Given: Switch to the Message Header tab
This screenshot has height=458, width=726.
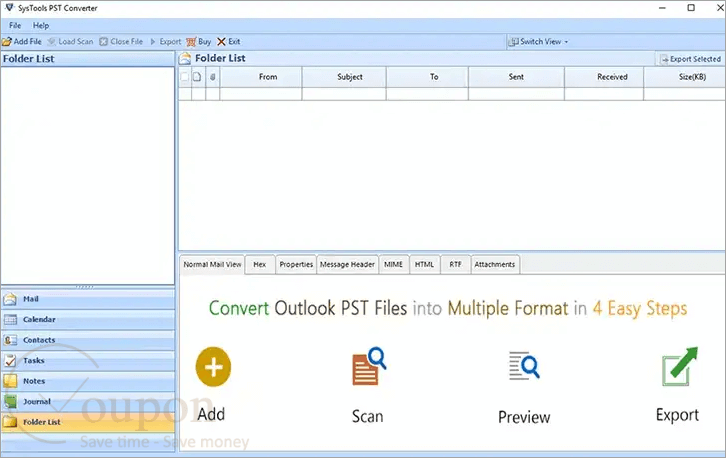Looking at the screenshot, I should click(x=347, y=264).
